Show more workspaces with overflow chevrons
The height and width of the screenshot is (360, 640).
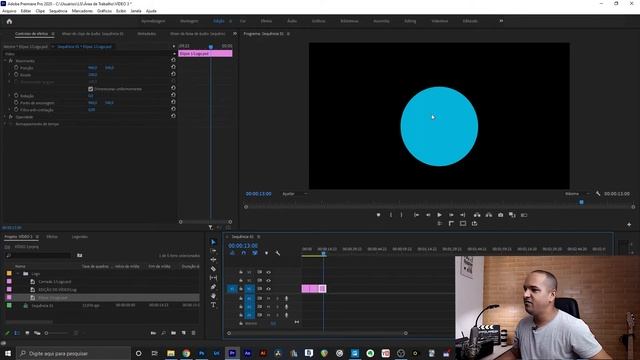(501, 21)
